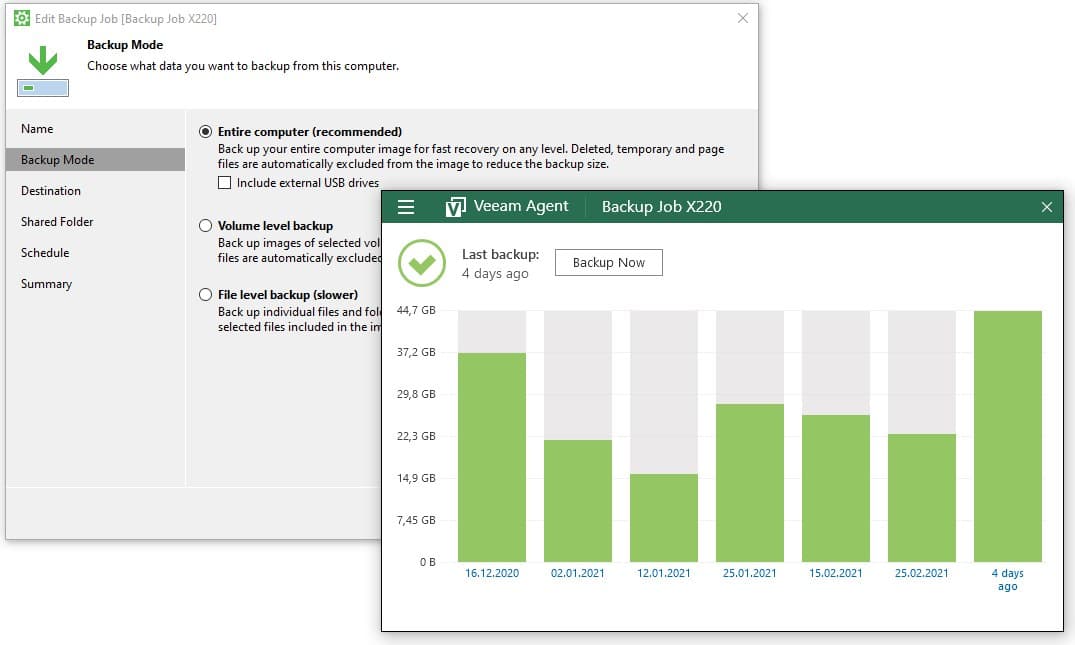Click the Veeam Agent logo icon

[x=455, y=207]
